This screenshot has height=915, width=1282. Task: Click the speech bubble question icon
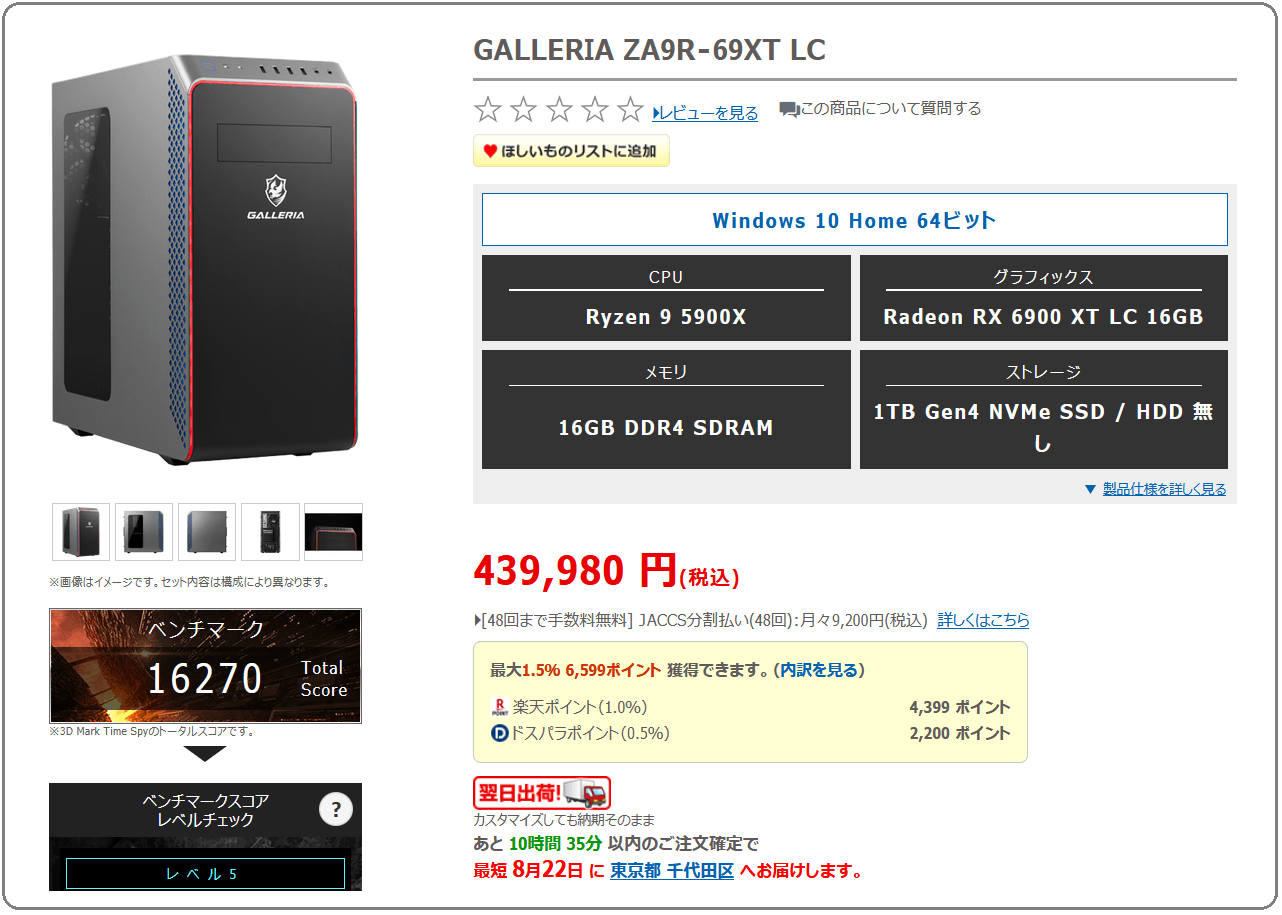point(789,110)
